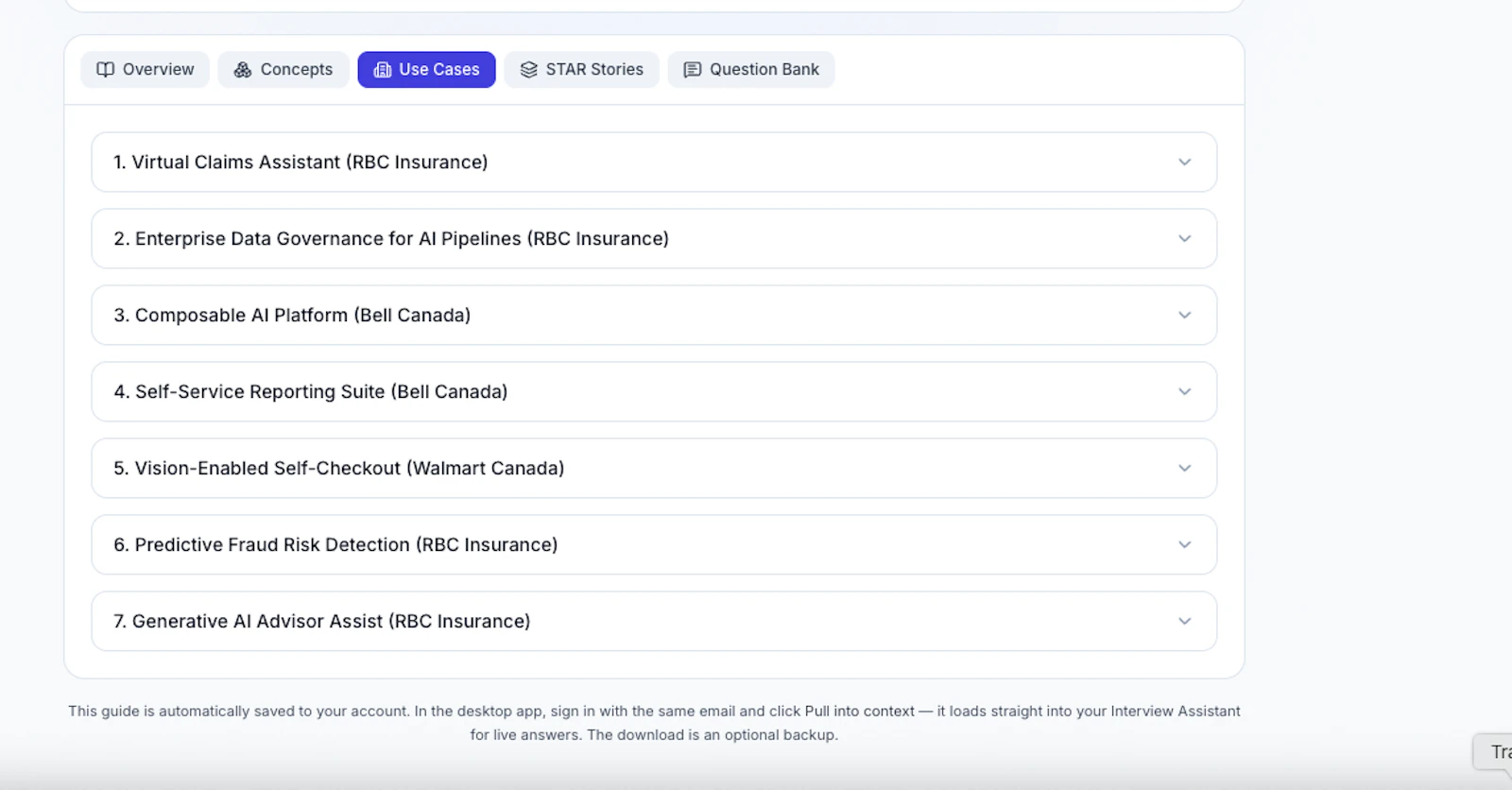Click the Question Bank list icon
The image size is (1512, 790).
pos(693,70)
